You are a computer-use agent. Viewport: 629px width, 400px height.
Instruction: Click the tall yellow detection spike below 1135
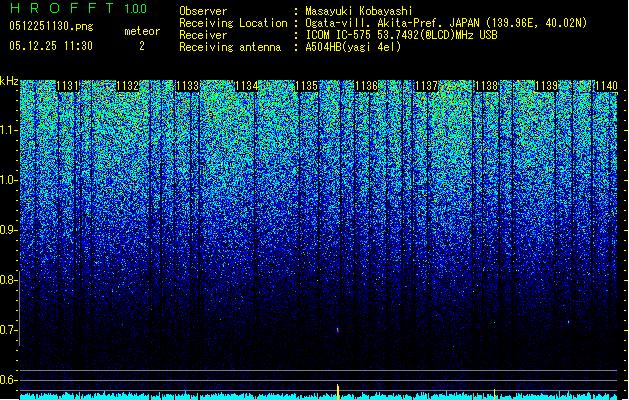338,392
